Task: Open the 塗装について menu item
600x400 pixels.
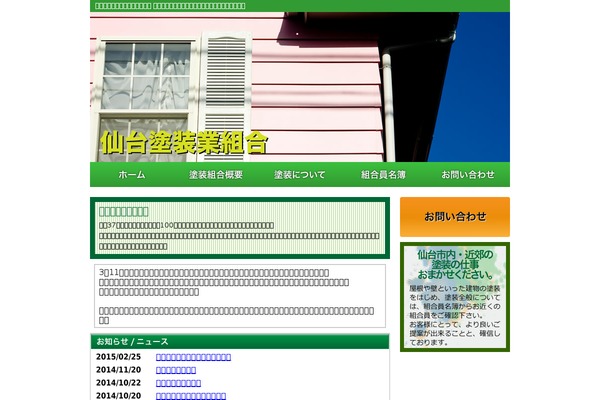Action: pos(300,175)
